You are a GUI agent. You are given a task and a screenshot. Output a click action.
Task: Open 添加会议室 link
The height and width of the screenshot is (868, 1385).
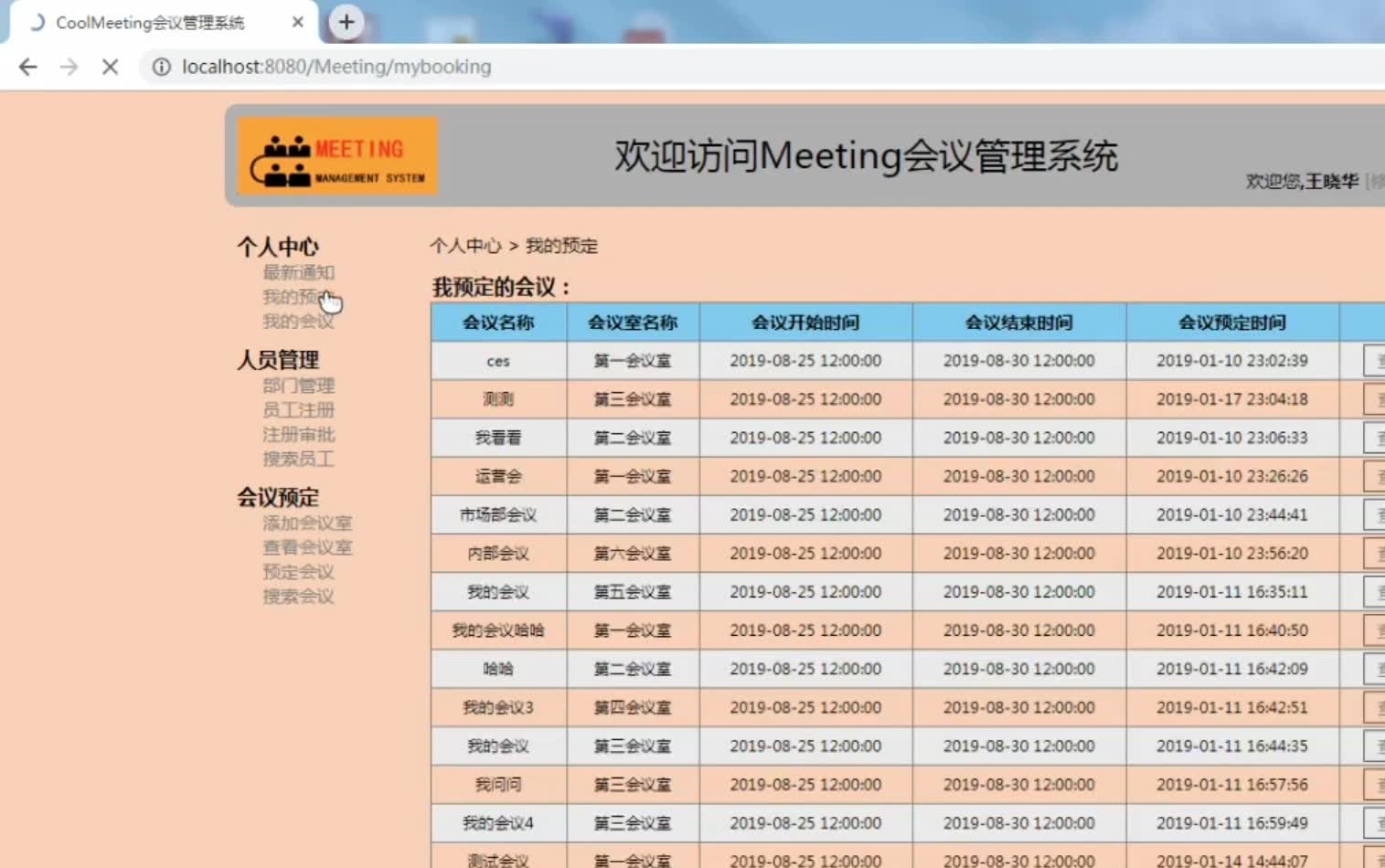coord(307,523)
